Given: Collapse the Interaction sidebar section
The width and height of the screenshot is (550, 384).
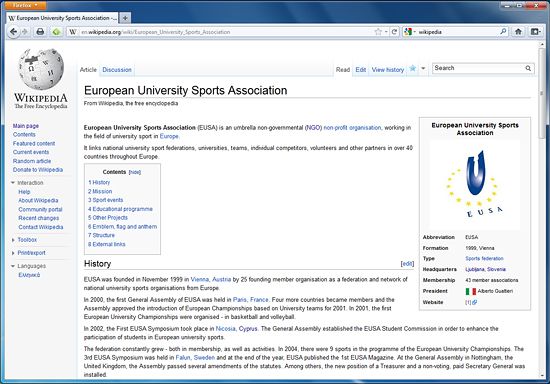Looking at the screenshot, I should point(13,183).
